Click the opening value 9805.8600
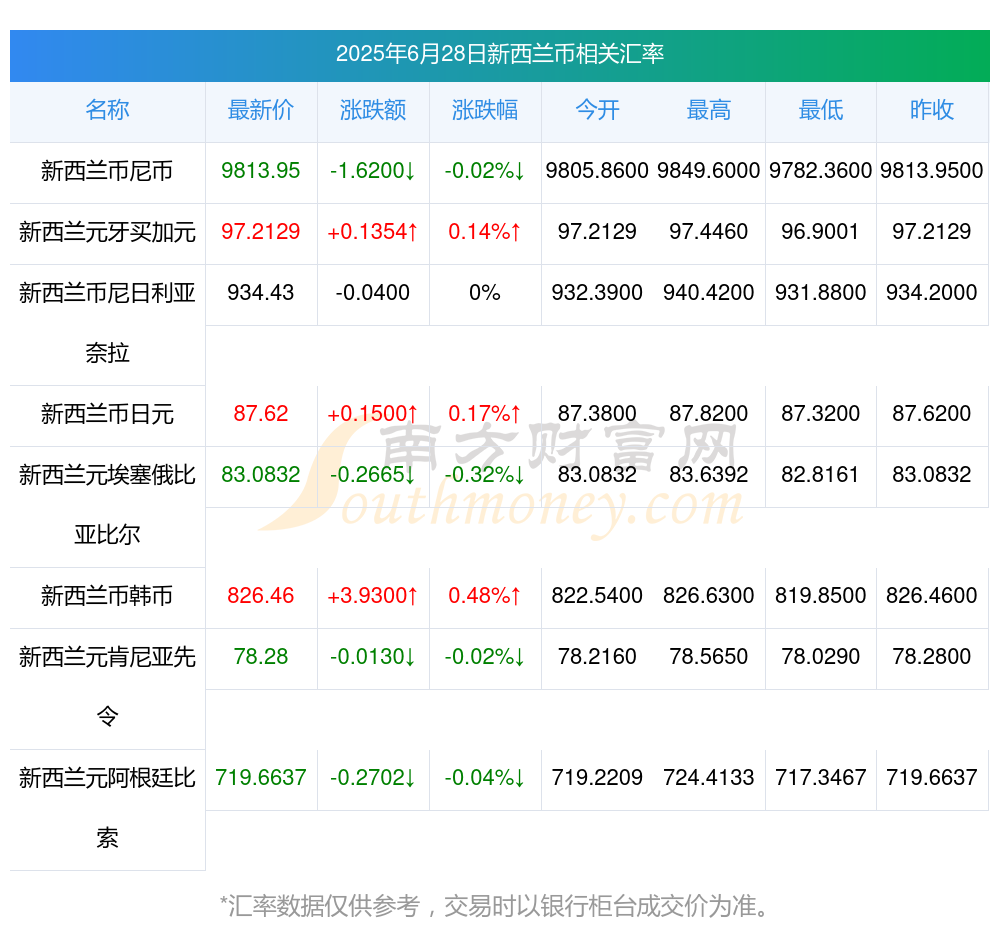 tap(597, 171)
